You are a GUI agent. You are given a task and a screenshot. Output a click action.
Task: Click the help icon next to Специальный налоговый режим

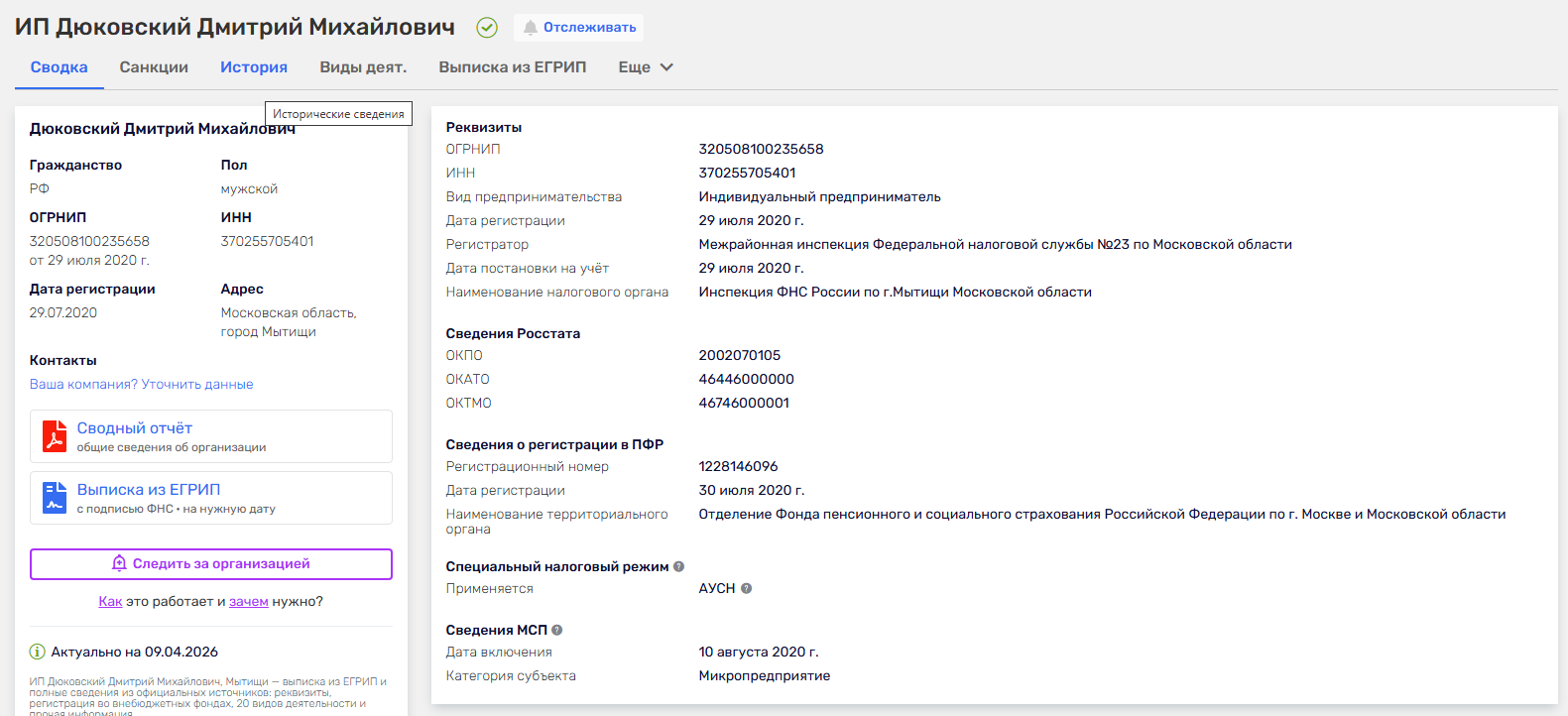[679, 567]
